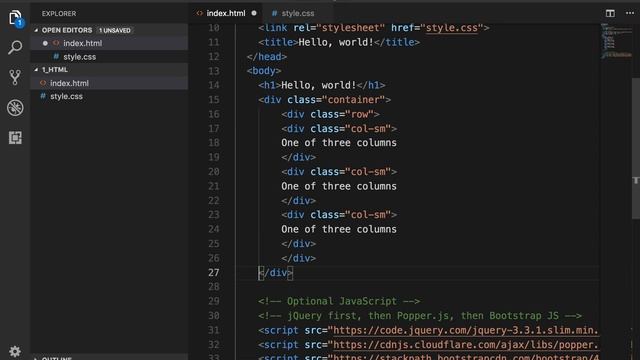The width and height of the screenshot is (640, 360).
Task: Switch to the index.html tab
Action: click(x=226, y=13)
